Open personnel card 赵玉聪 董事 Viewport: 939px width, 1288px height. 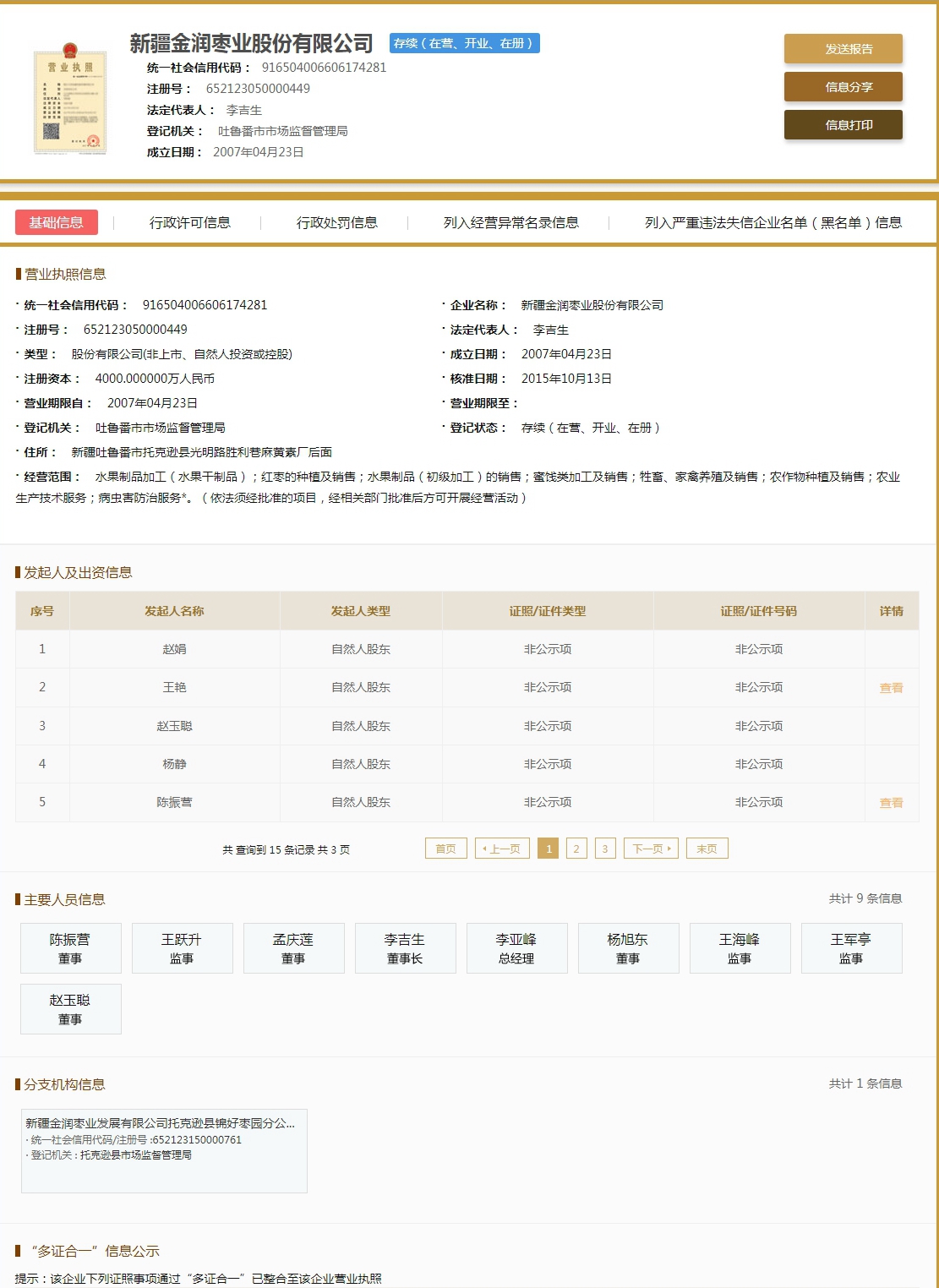[x=71, y=1009]
